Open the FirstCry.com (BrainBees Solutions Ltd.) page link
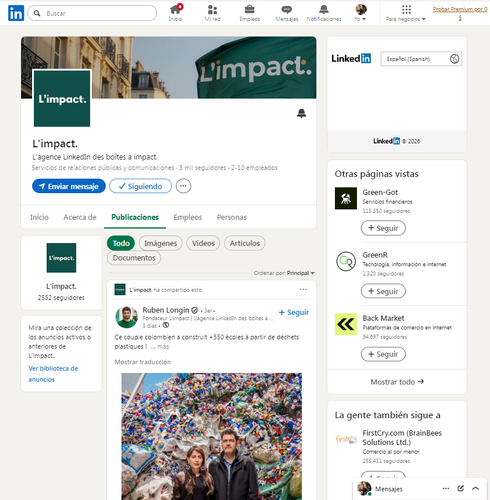Viewport: 490px width, 500px height. (402, 438)
